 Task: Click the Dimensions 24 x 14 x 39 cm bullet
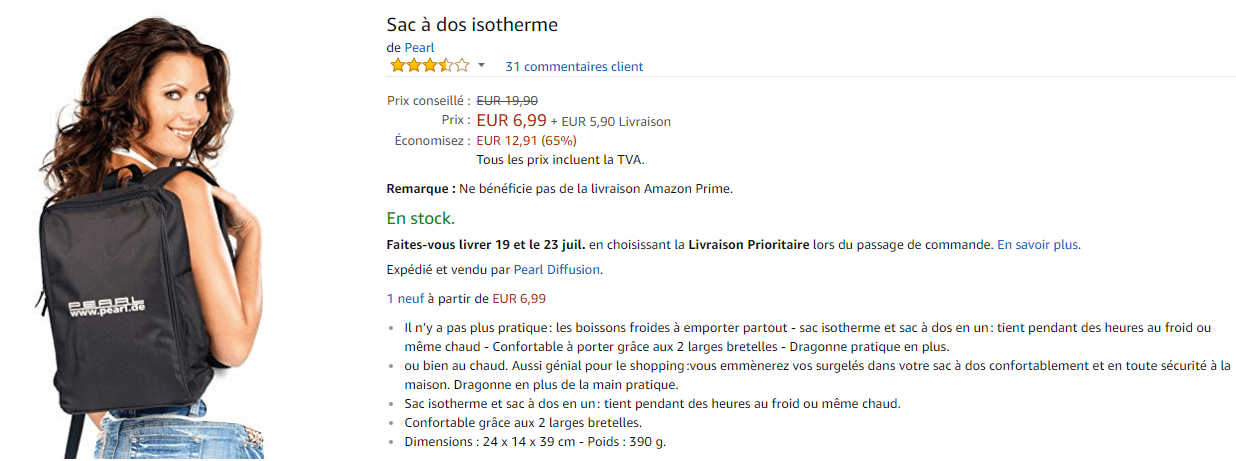click(535, 441)
